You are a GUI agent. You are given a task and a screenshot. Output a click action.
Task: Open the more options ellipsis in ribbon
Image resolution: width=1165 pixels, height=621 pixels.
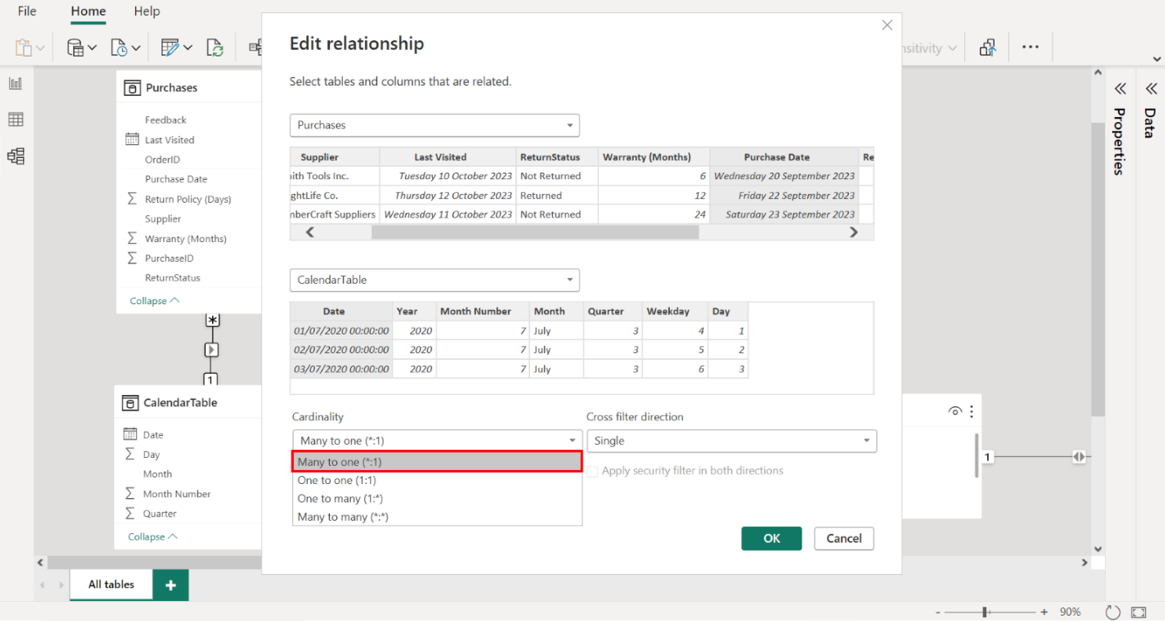coord(1030,47)
